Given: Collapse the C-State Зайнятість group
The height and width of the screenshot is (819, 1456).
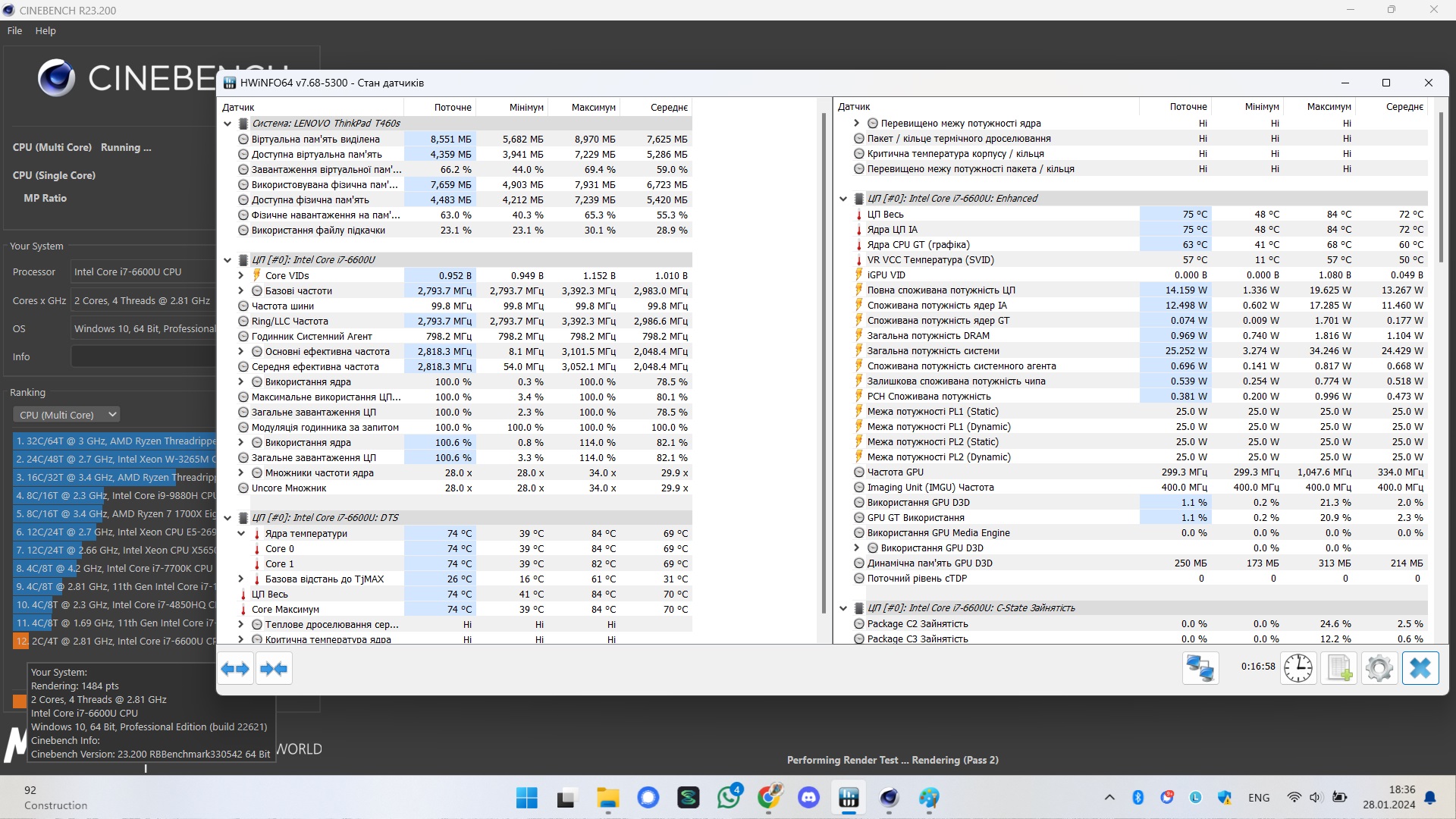Looking at the screenshot, I should pos(843,608).
